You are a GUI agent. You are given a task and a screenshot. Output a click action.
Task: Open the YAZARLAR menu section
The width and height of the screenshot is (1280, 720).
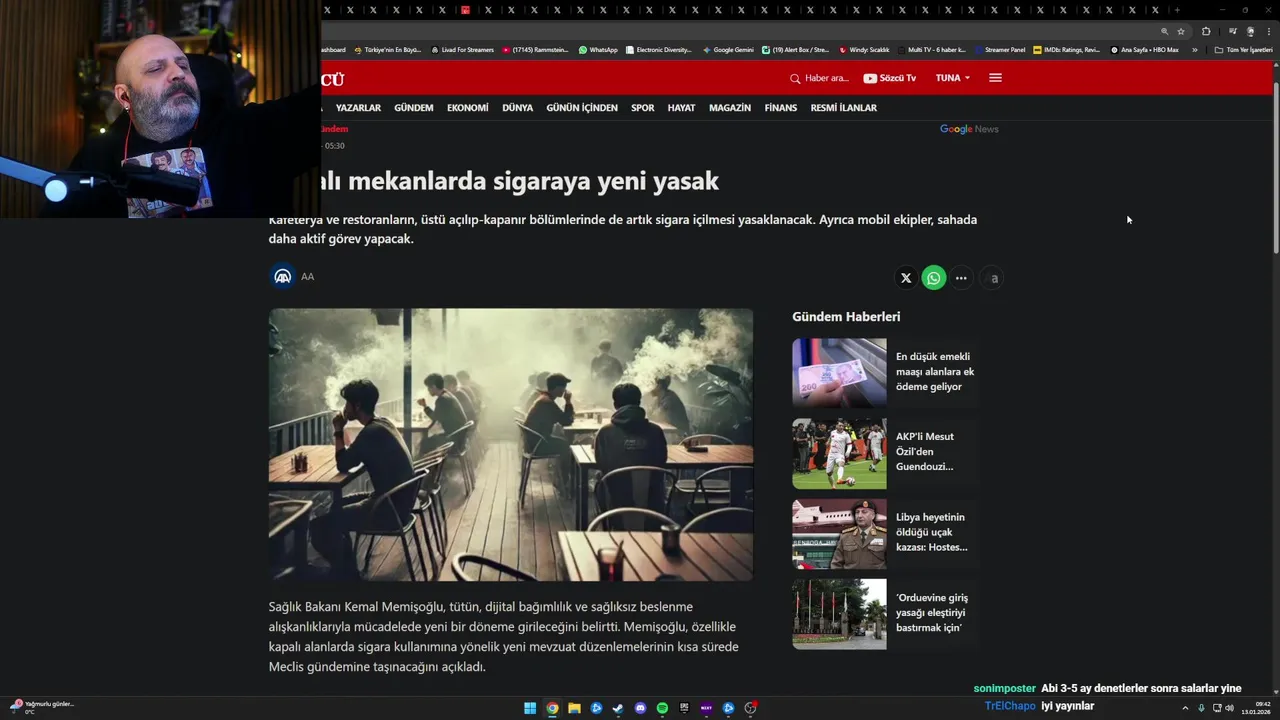tap(358, 108)
